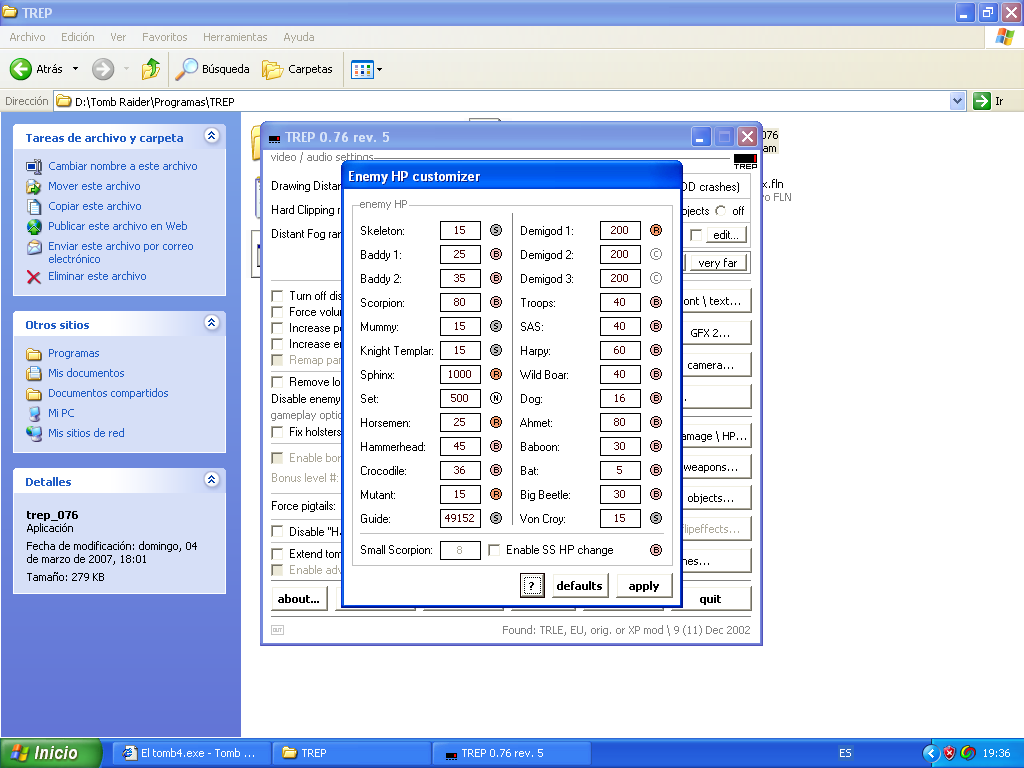Collapse the Detalles panel
Image resolution: width=1024 pixels, height=768 pixels.
click(211, 479)
